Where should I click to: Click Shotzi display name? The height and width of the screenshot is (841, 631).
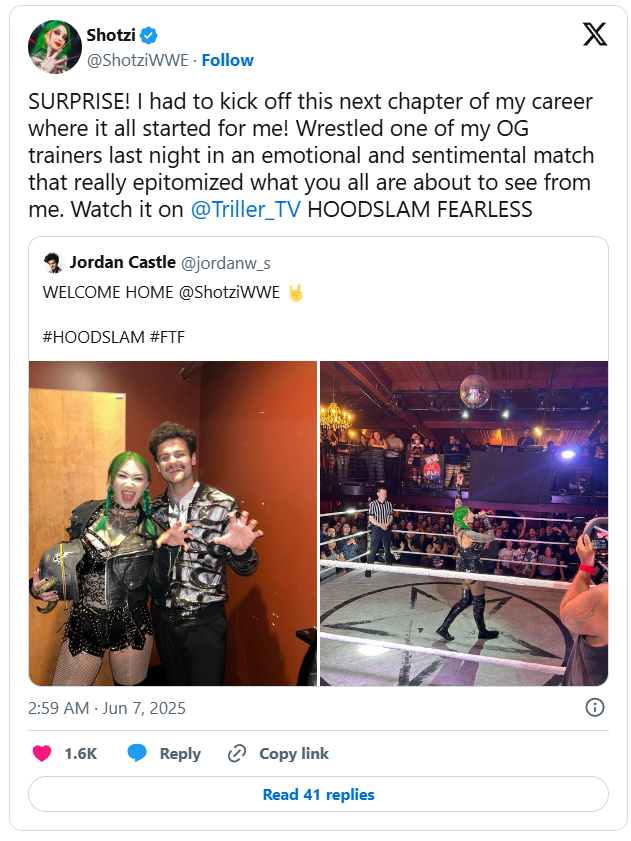(x=110, y=36)
